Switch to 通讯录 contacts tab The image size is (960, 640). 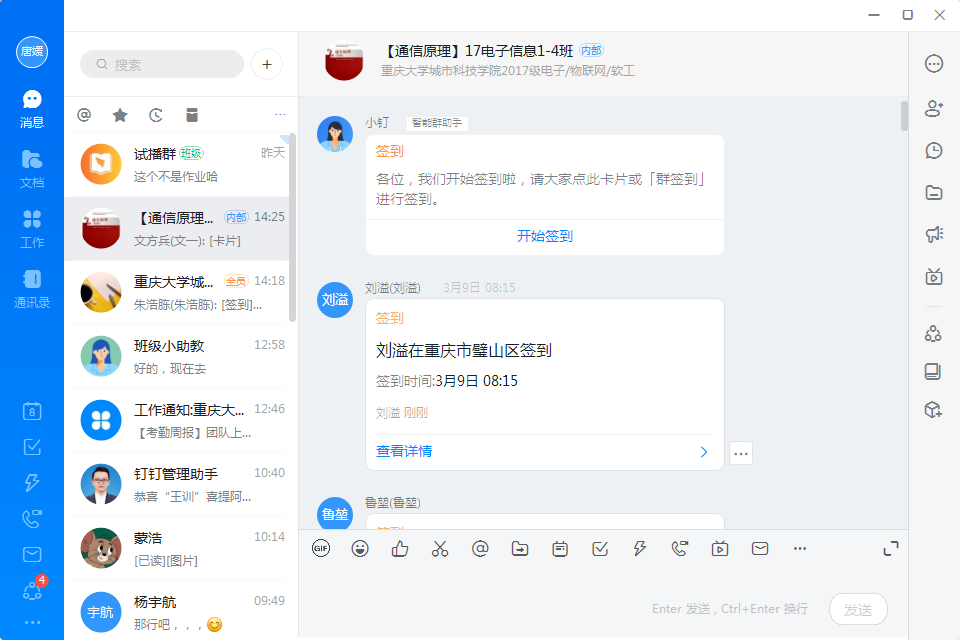(x=32, y=287)
